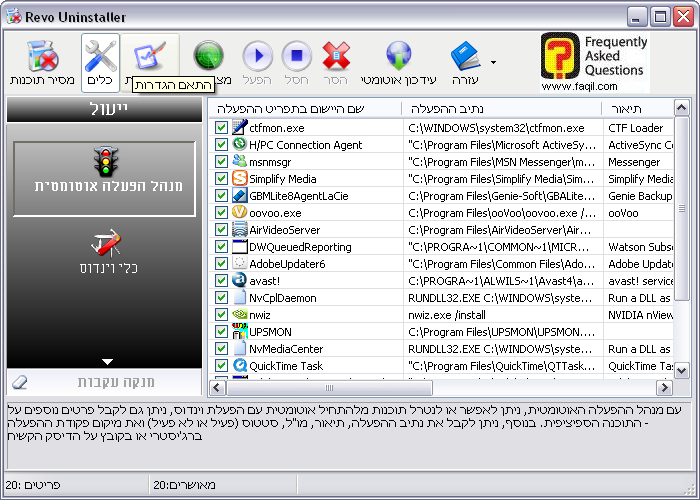Click the nwiz.exe /install path cell
Screen dimensions: 700x500
click(x=446, y=315)
